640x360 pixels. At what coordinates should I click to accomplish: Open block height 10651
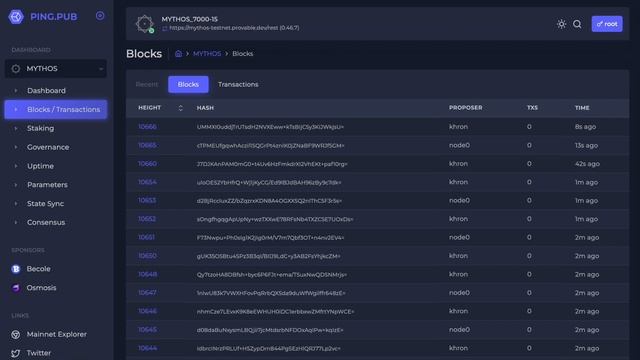click(x=147, y=238)
